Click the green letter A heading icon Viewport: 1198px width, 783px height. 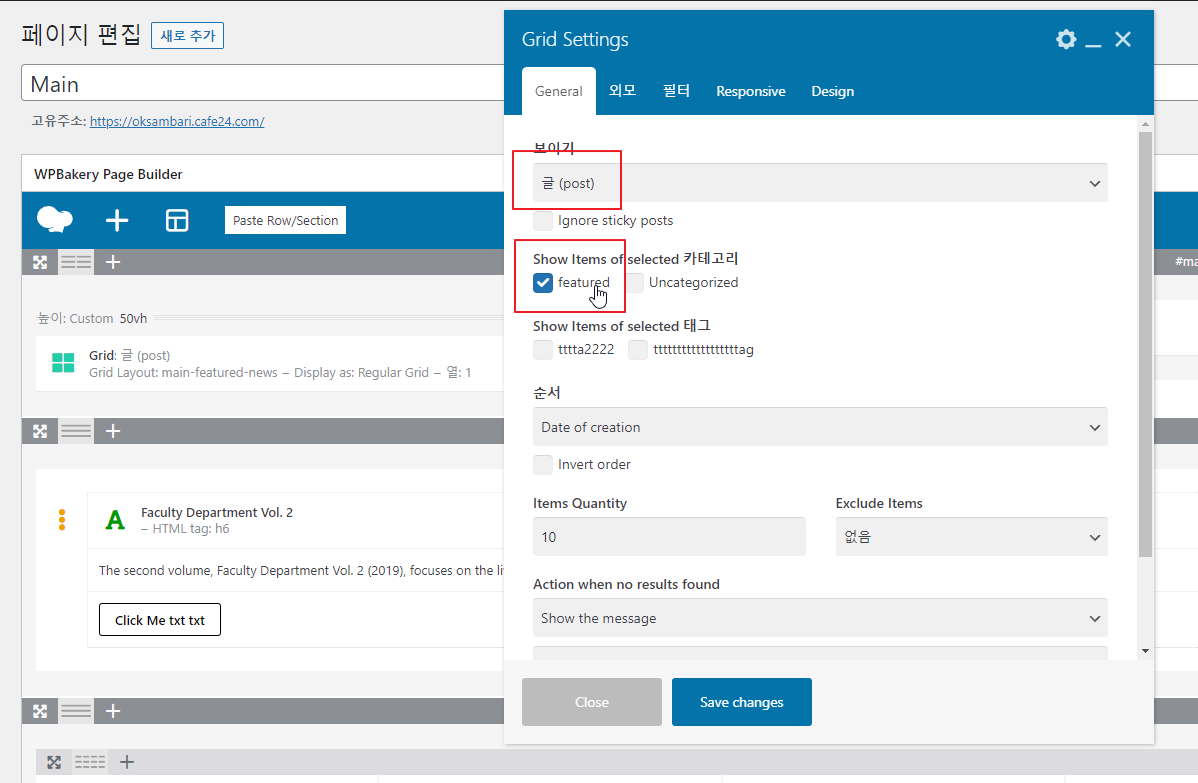(x=115, y=520)
